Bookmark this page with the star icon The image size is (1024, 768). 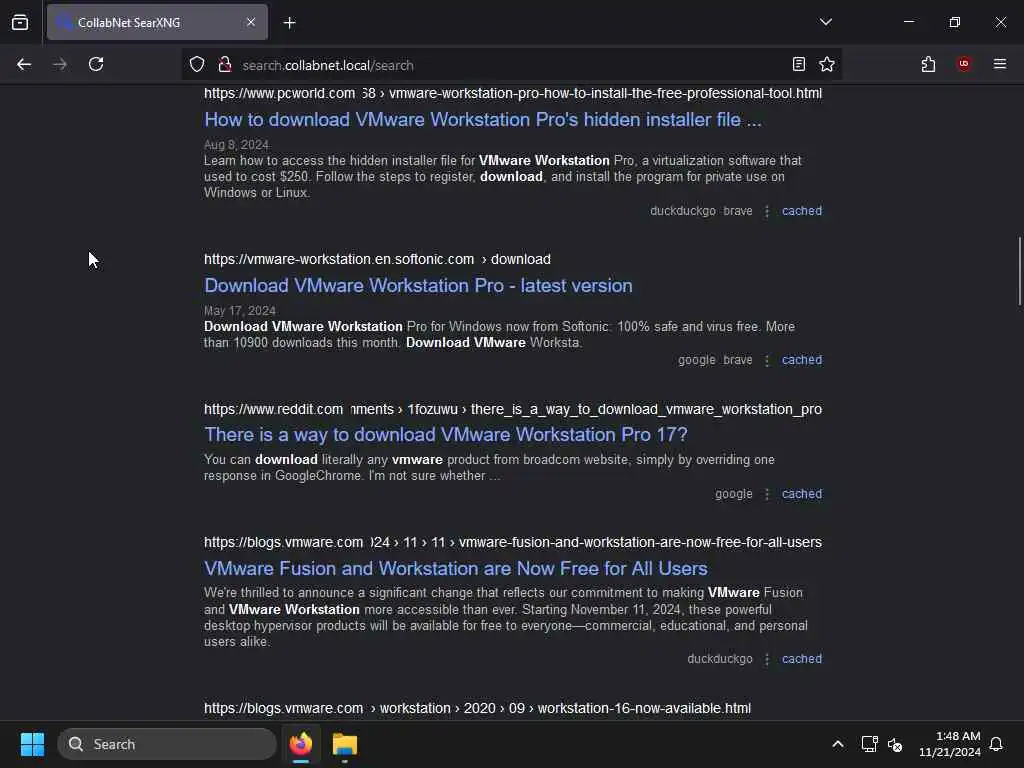point(827,64)
